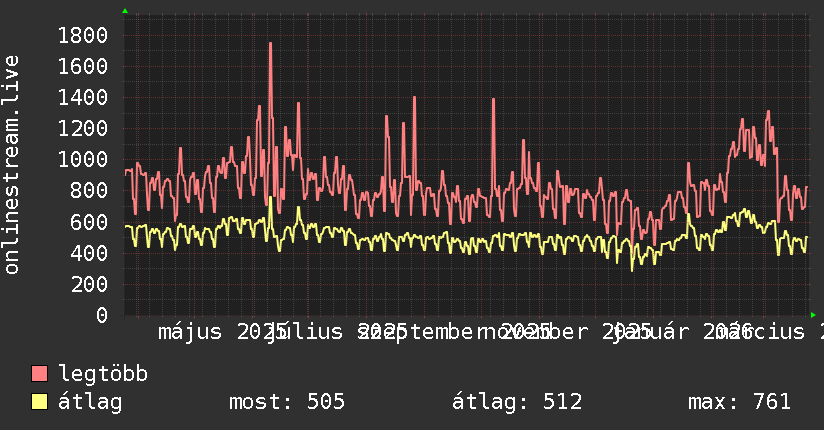Click the 200 y-axis label

tap(89, 284)
